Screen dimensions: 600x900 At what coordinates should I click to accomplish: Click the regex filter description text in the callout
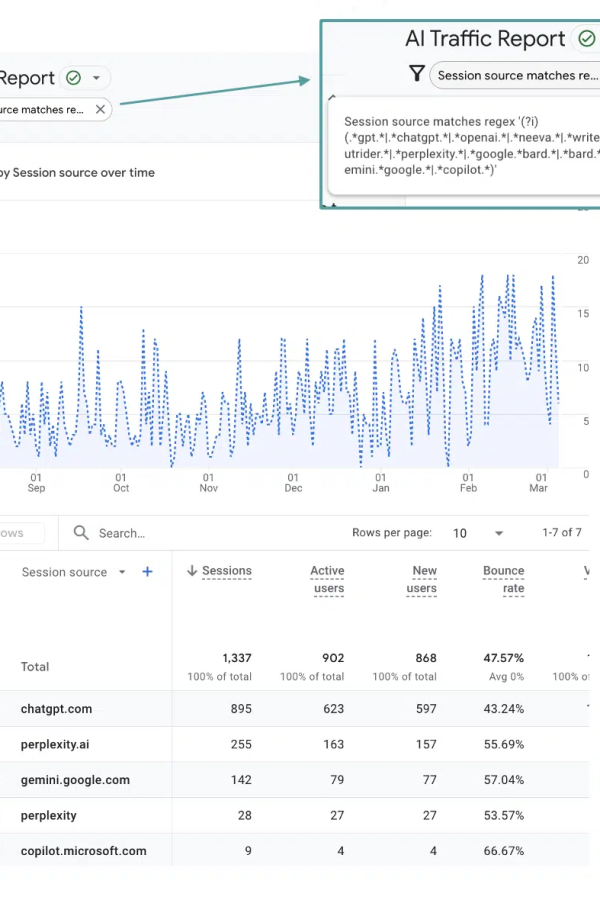click(x=472, y=146)
